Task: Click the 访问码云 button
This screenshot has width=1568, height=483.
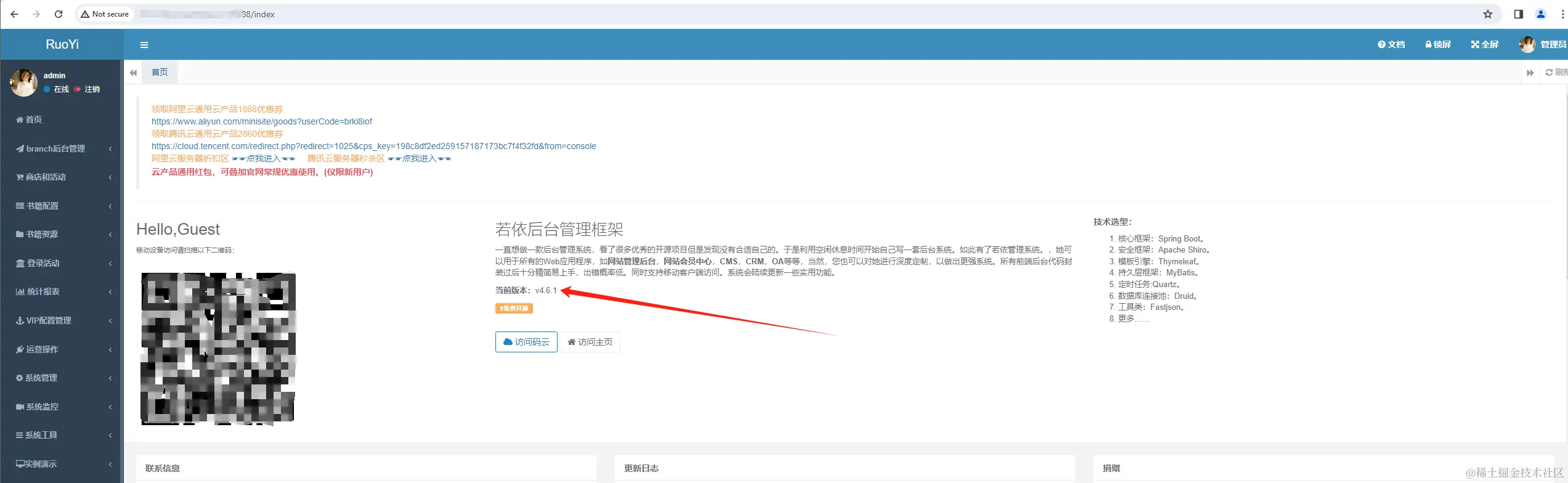Action: tap(526, 342)
